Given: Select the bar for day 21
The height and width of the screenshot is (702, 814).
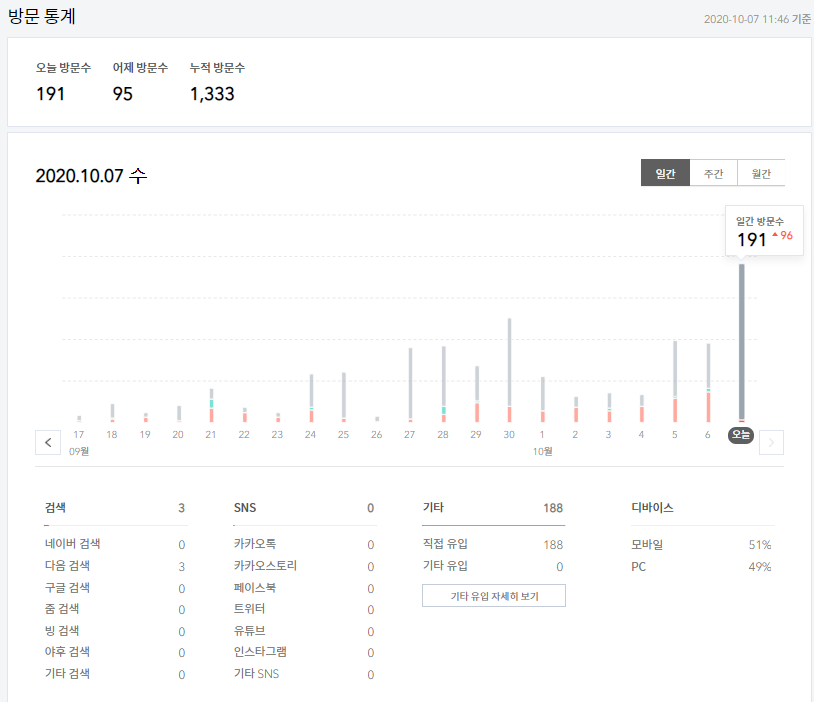Looking at the screenshot, I should click(x=211, y=405).
